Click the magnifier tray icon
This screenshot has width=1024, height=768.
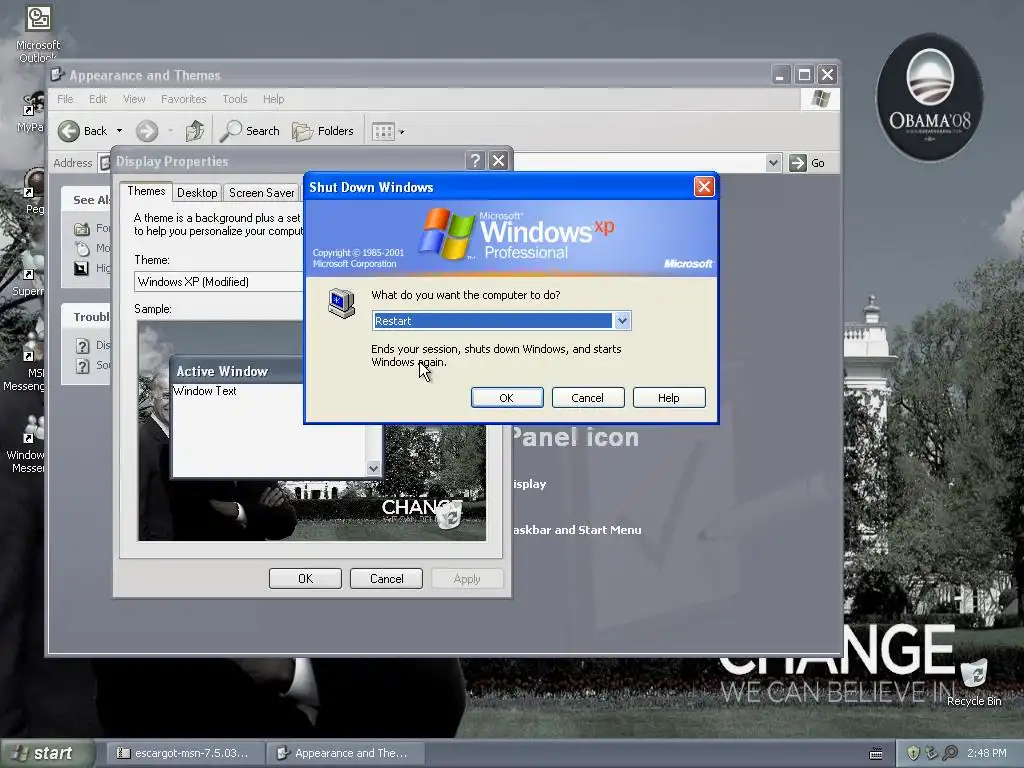tap(950, 753)
